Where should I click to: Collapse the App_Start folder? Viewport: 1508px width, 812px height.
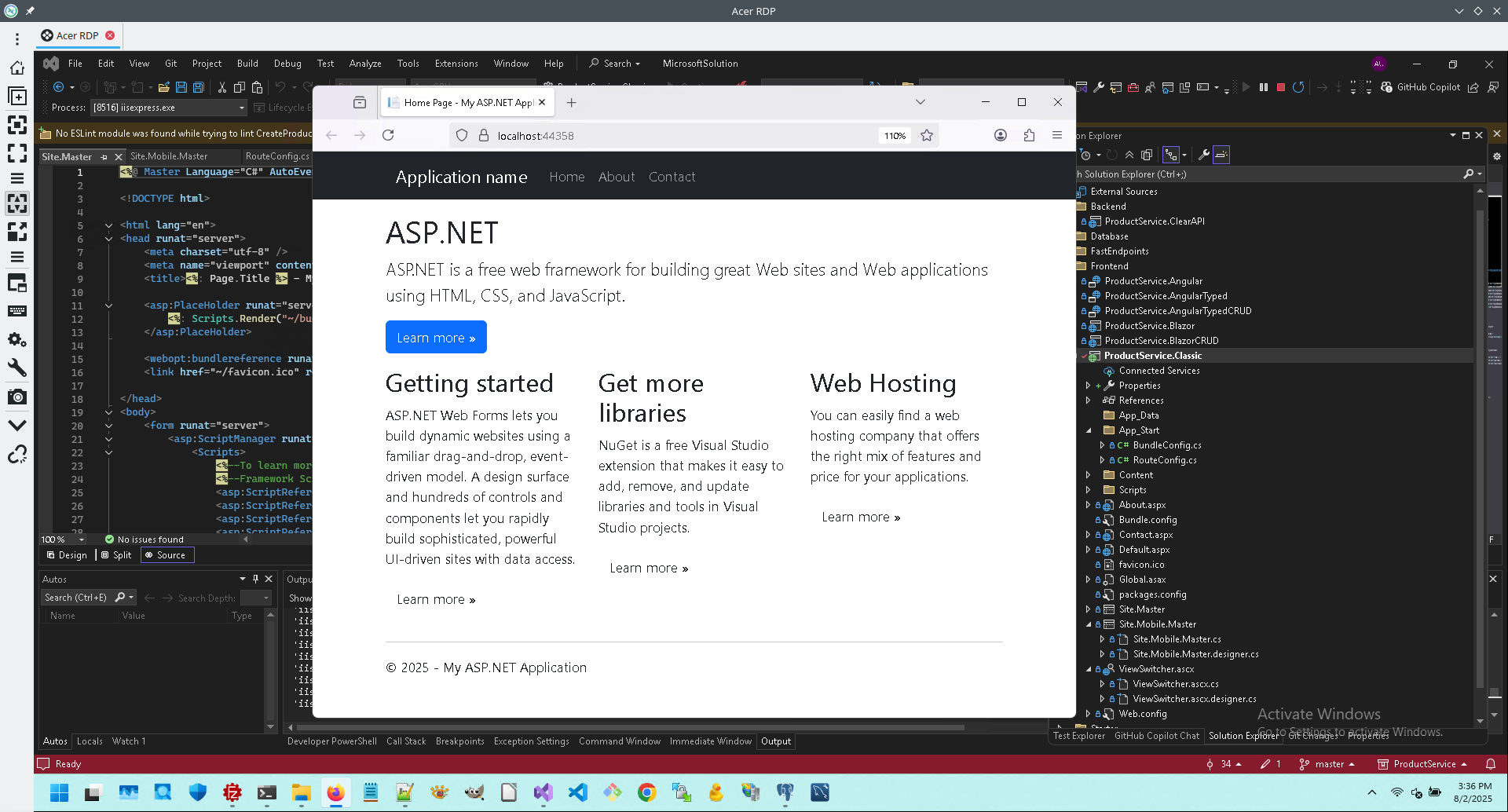[x=1088, y=430]
